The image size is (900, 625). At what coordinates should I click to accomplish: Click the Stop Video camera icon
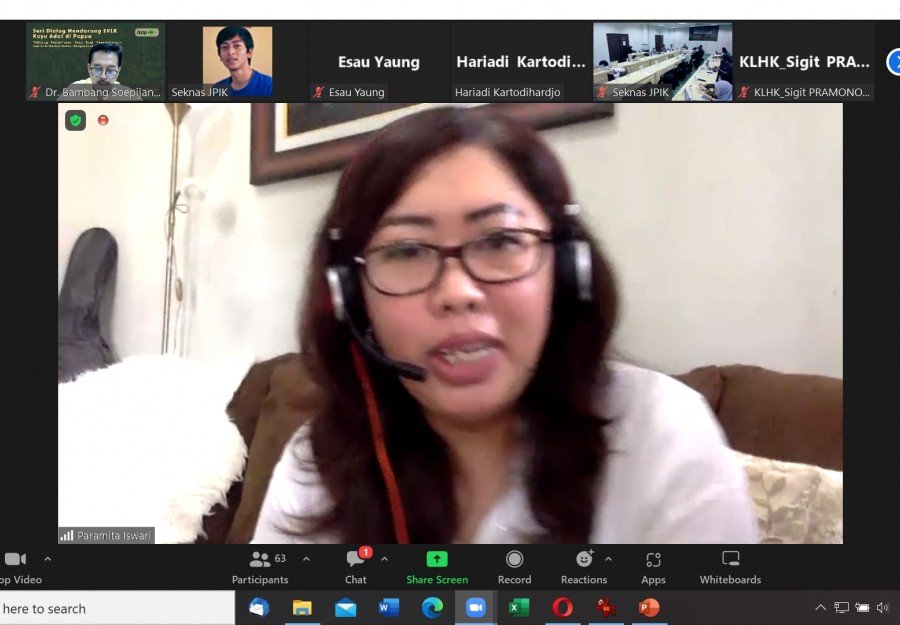click(x=15, y=559)
